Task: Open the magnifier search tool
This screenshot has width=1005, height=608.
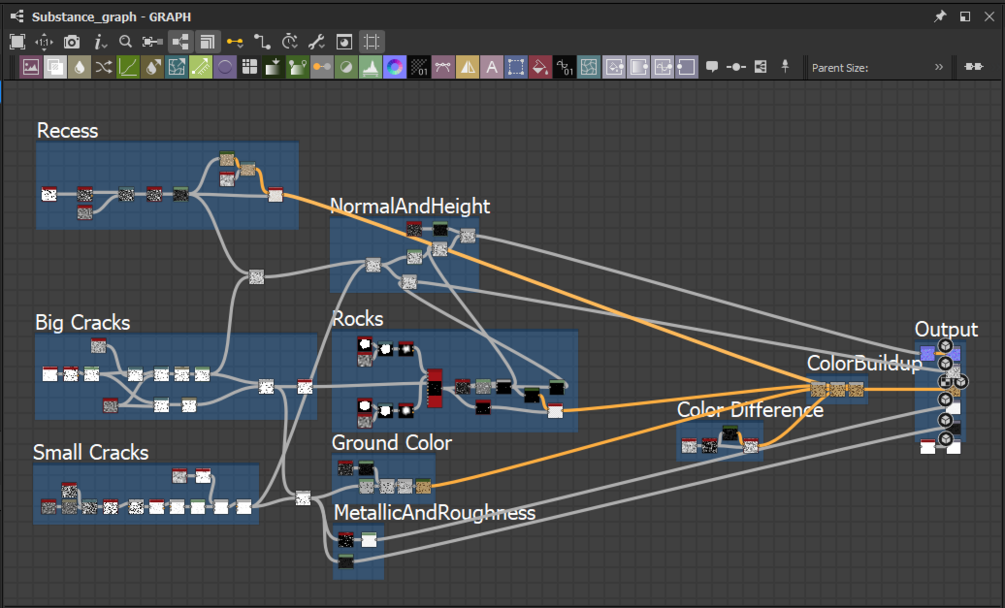Action: pos(126,42)
